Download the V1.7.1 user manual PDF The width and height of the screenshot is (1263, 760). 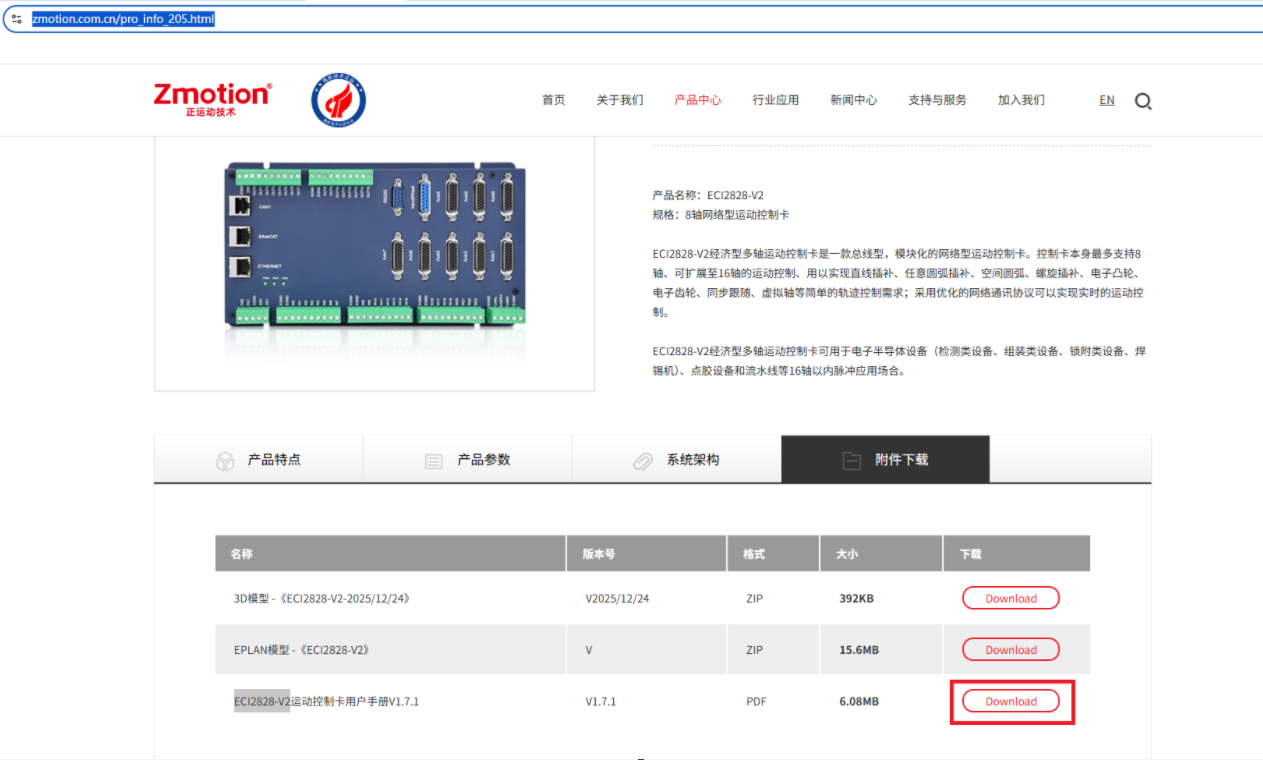pyautogui.click(x=1011, y=701)
